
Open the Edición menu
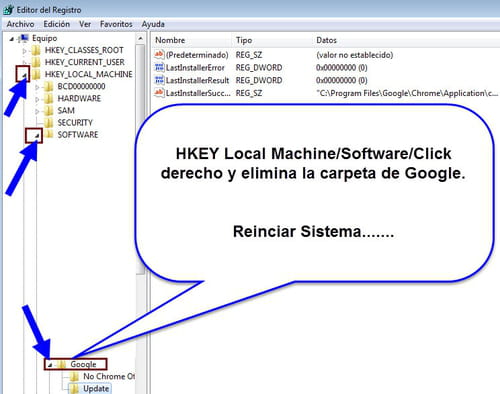(57, 24)
